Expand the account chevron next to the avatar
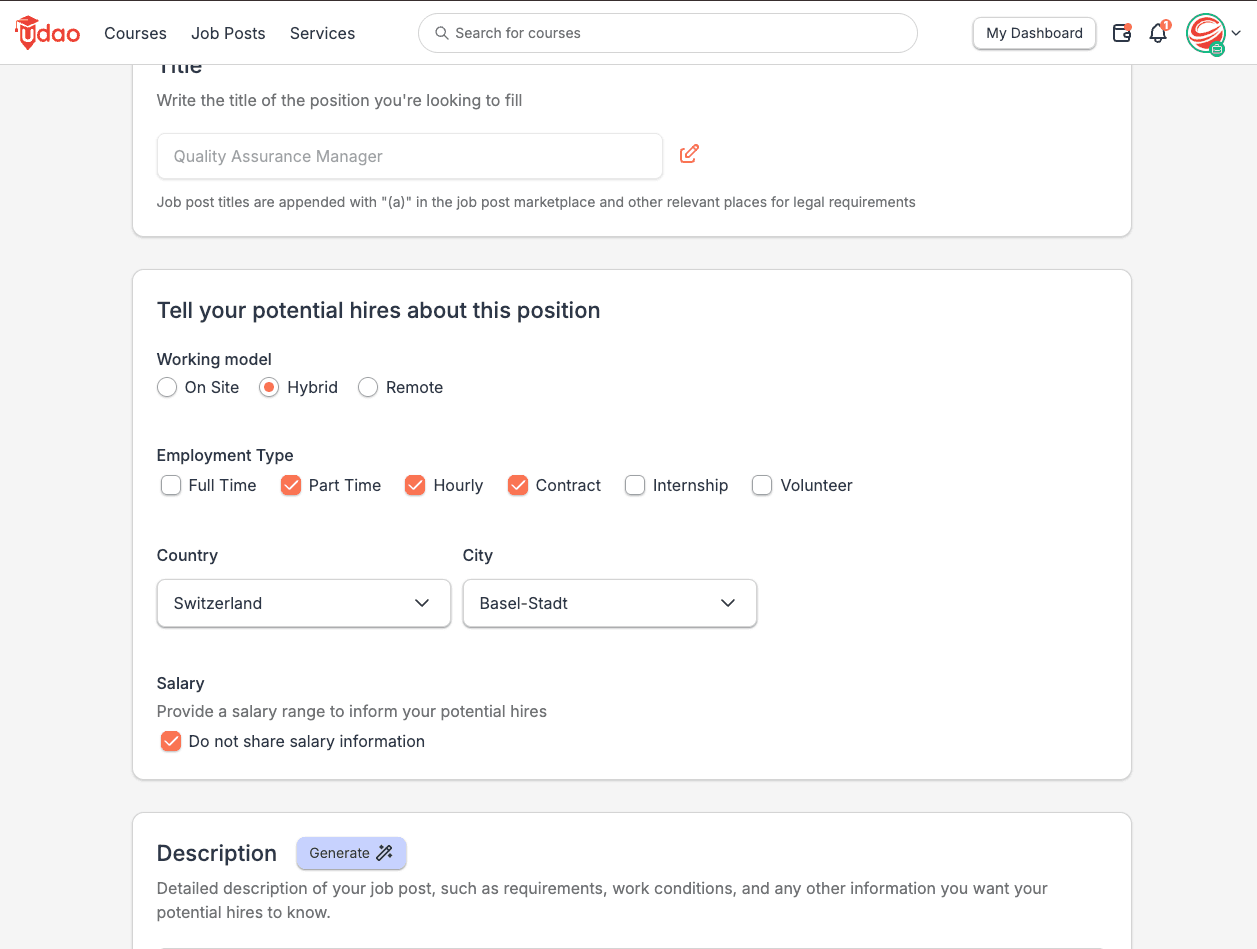The image size is (1257, 949). tap(1237, 33)
